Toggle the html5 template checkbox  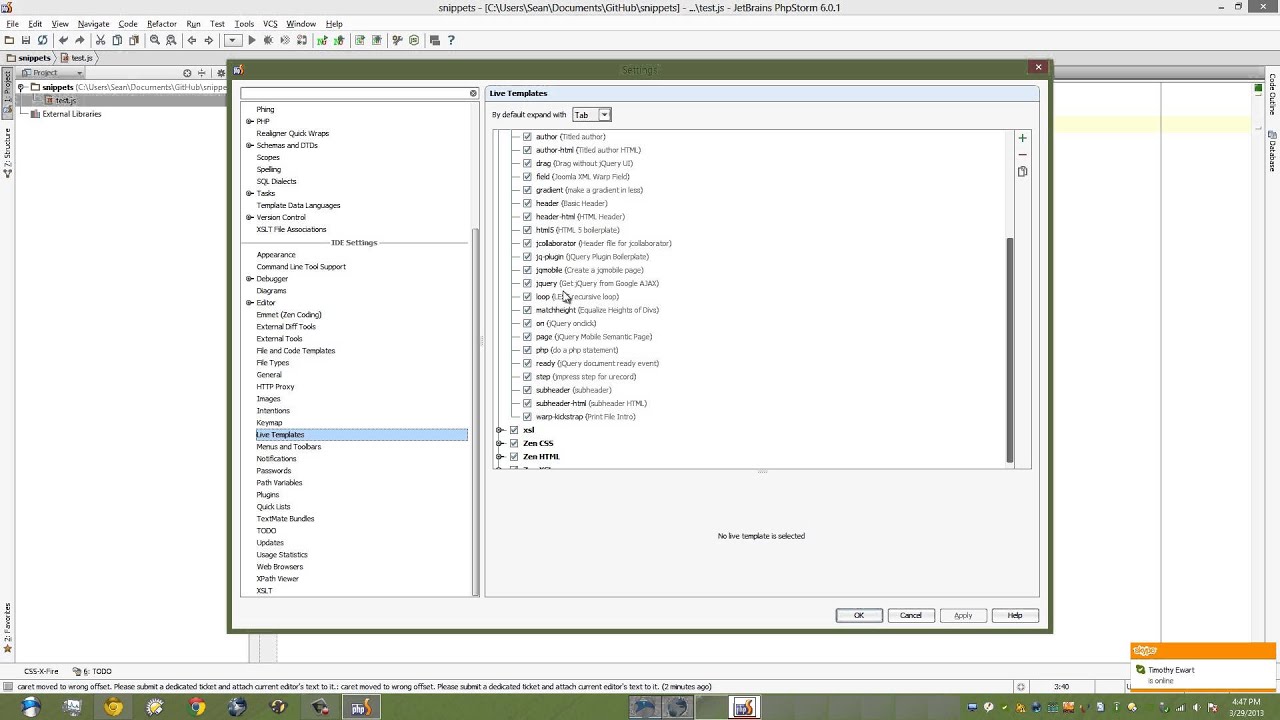click(x=527, y=230)
